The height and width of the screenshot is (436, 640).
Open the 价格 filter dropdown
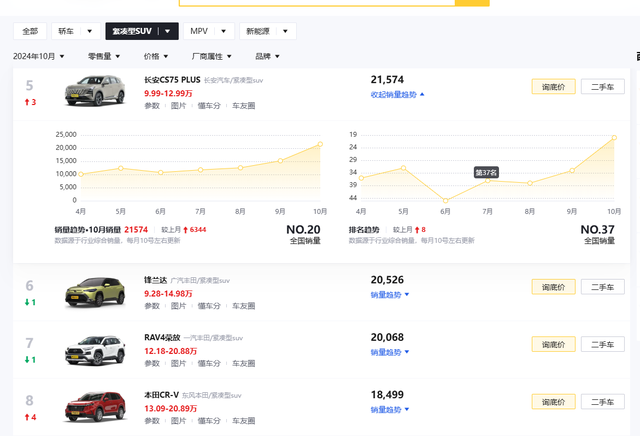pyautogui.click(x=156, y=56)
